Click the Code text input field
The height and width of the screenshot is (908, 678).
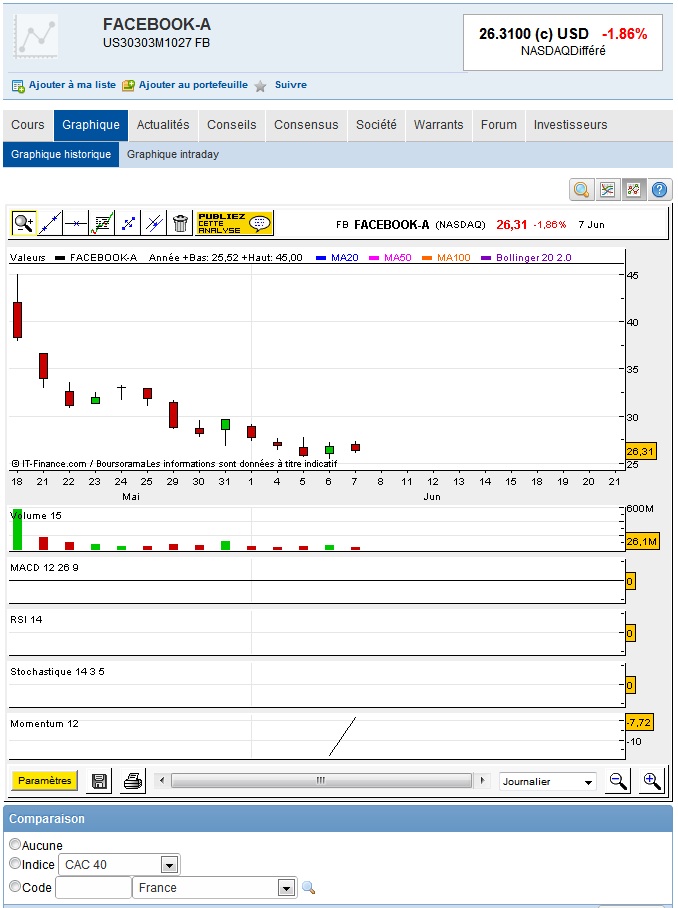[93, 888]
